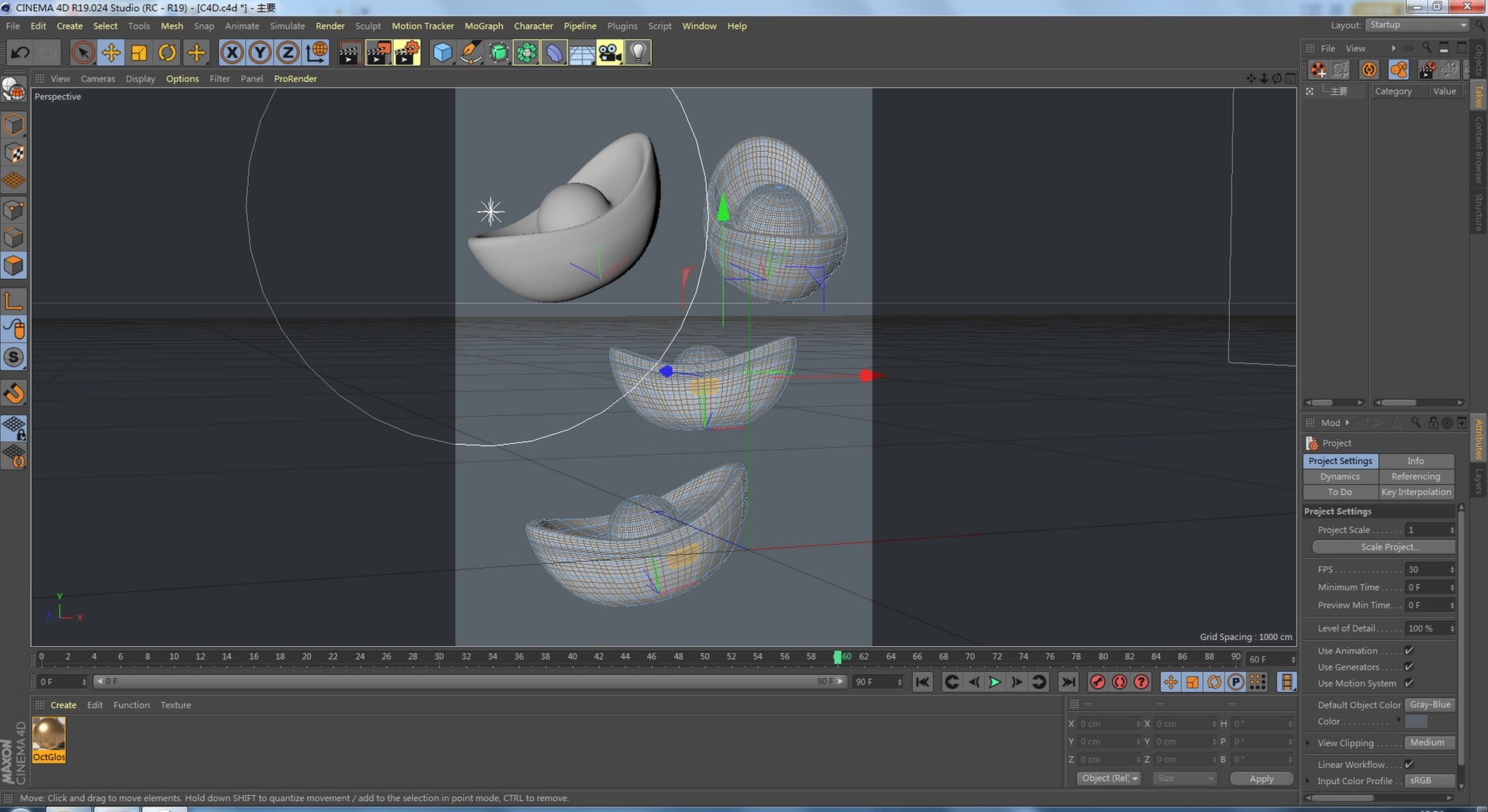Toggle the Use Generators checkbox
Viewport: 1488px width, 812px height.
(x=1409, y=667)
